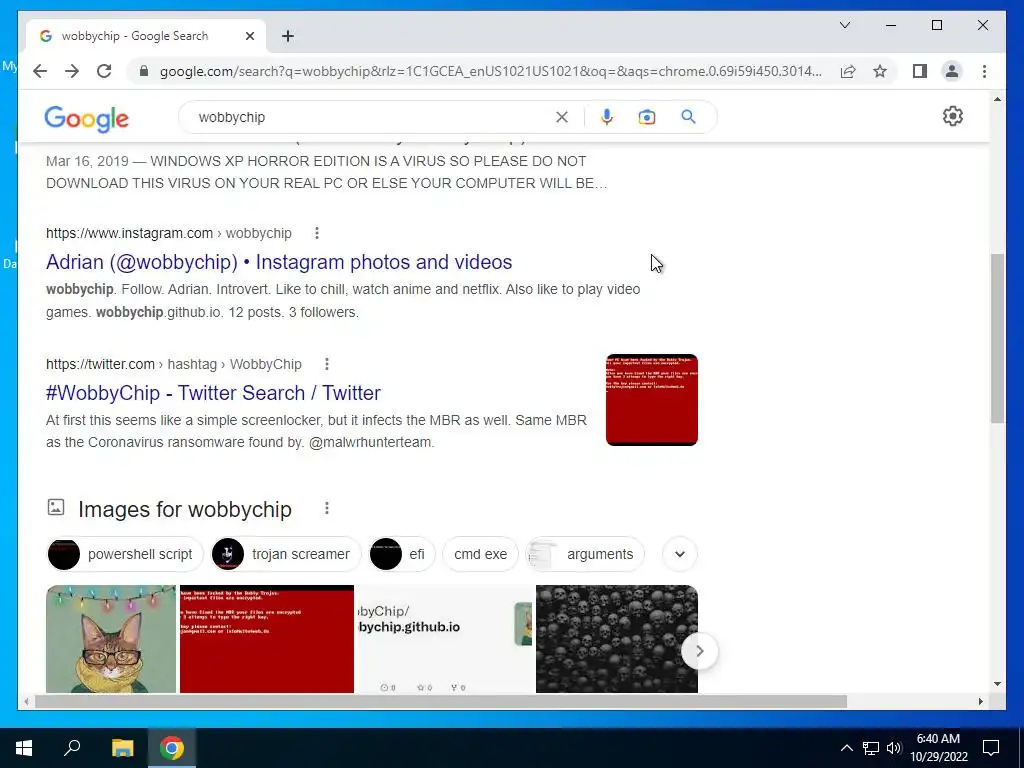Open a new browser tab

coord(288,36)
